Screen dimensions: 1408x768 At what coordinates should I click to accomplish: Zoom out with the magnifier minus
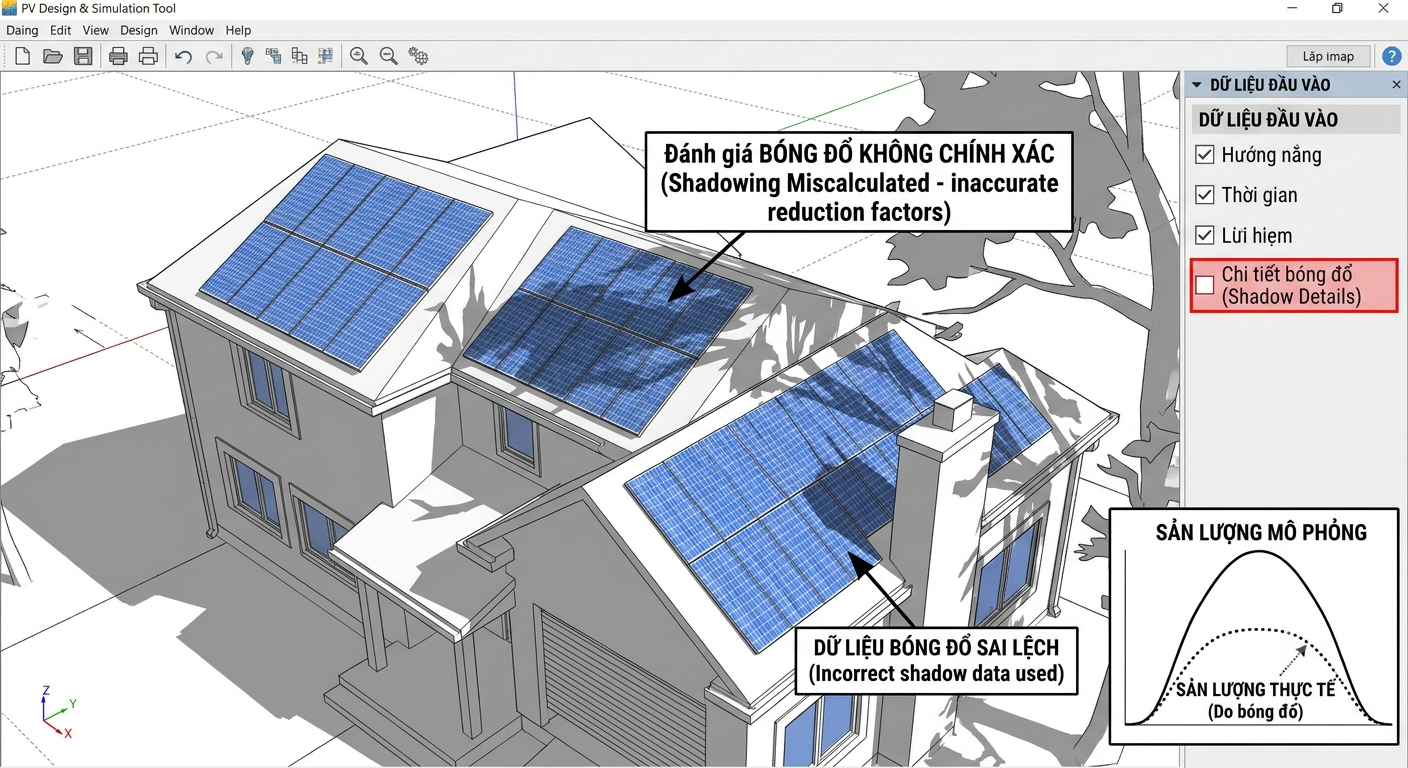388,56
